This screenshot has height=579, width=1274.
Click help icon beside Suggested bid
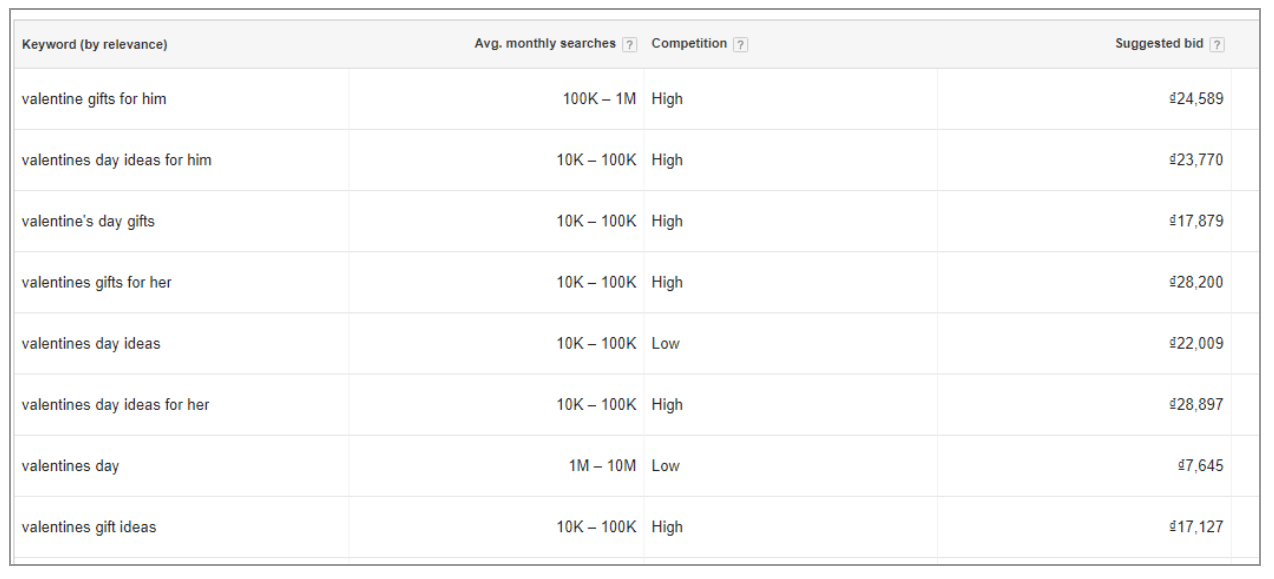(1217, 45)
